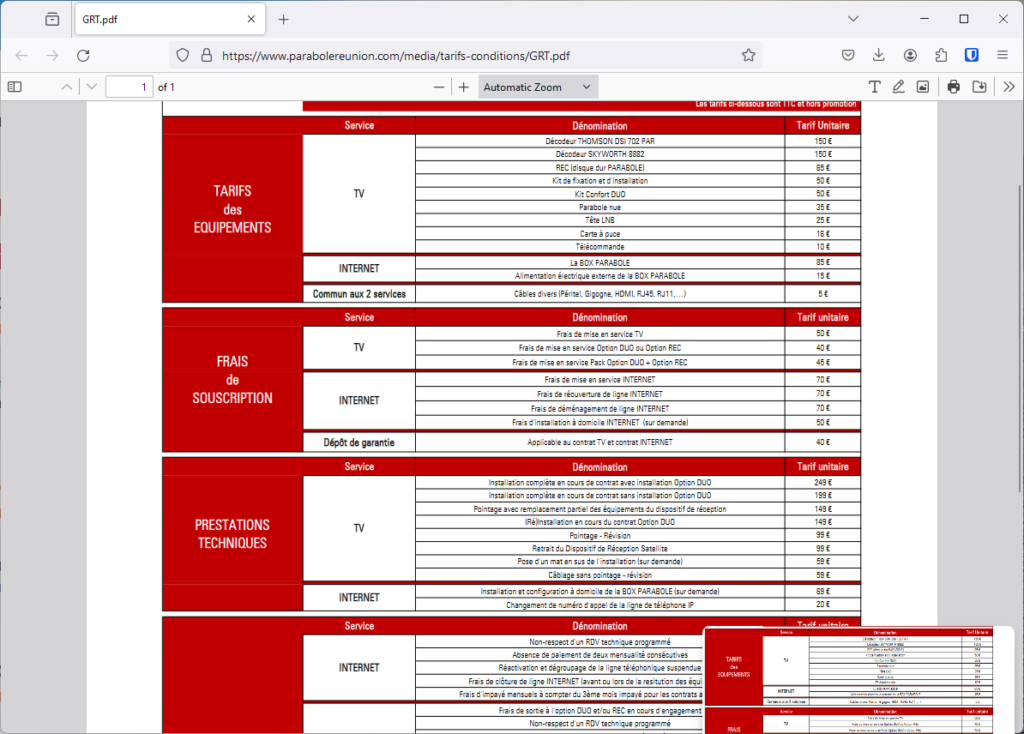Open the Firefox application menu
The width and height of the screenshot is (1024, 734).
click(1003, 55)
